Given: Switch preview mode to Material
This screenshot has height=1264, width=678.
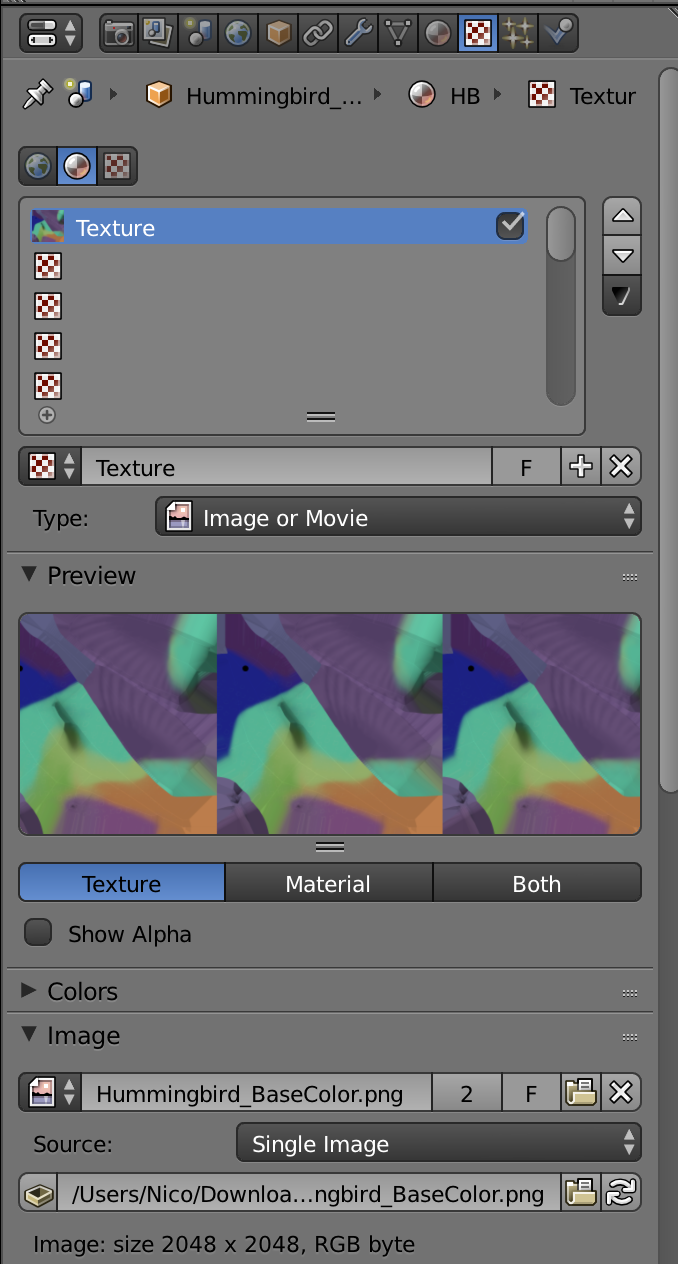Looking at the screenshot, I should pos(328,883).
